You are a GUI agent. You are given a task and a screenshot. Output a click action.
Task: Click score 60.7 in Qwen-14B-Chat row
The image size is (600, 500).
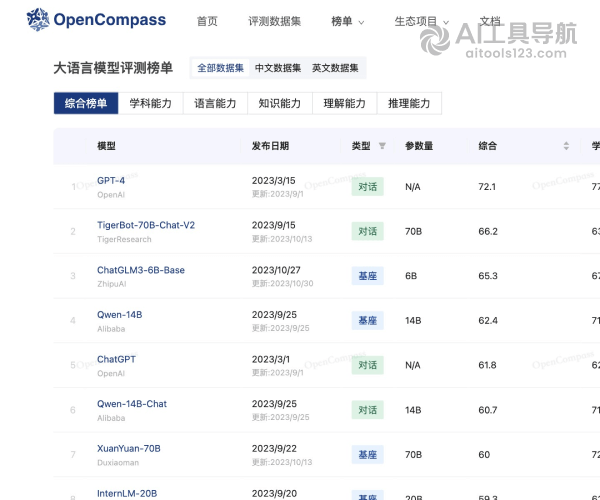tap(488, 410)
